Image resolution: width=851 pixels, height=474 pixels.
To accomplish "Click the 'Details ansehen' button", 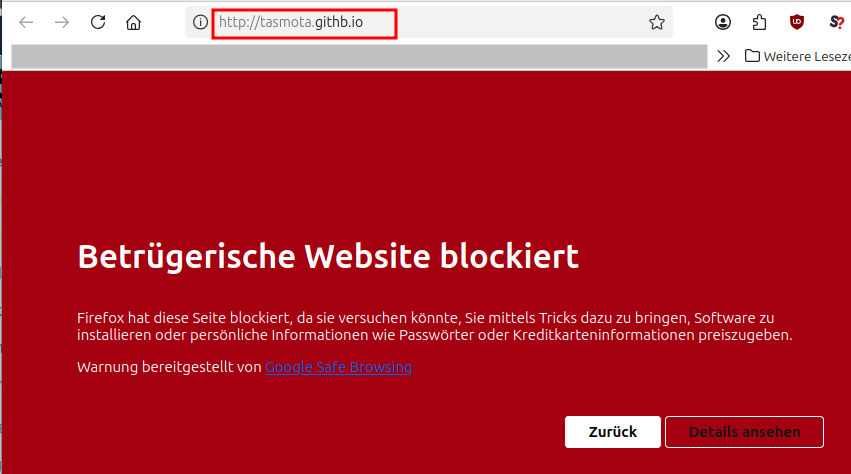I will tap(744, 432).
